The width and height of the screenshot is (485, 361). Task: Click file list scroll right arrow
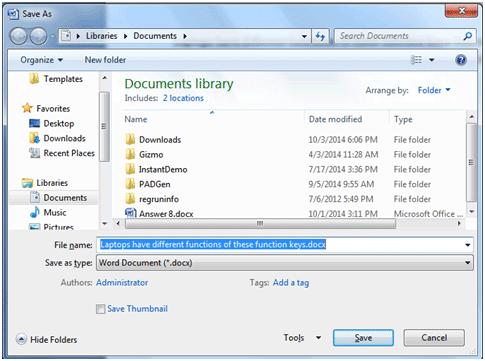pos(459,223)
